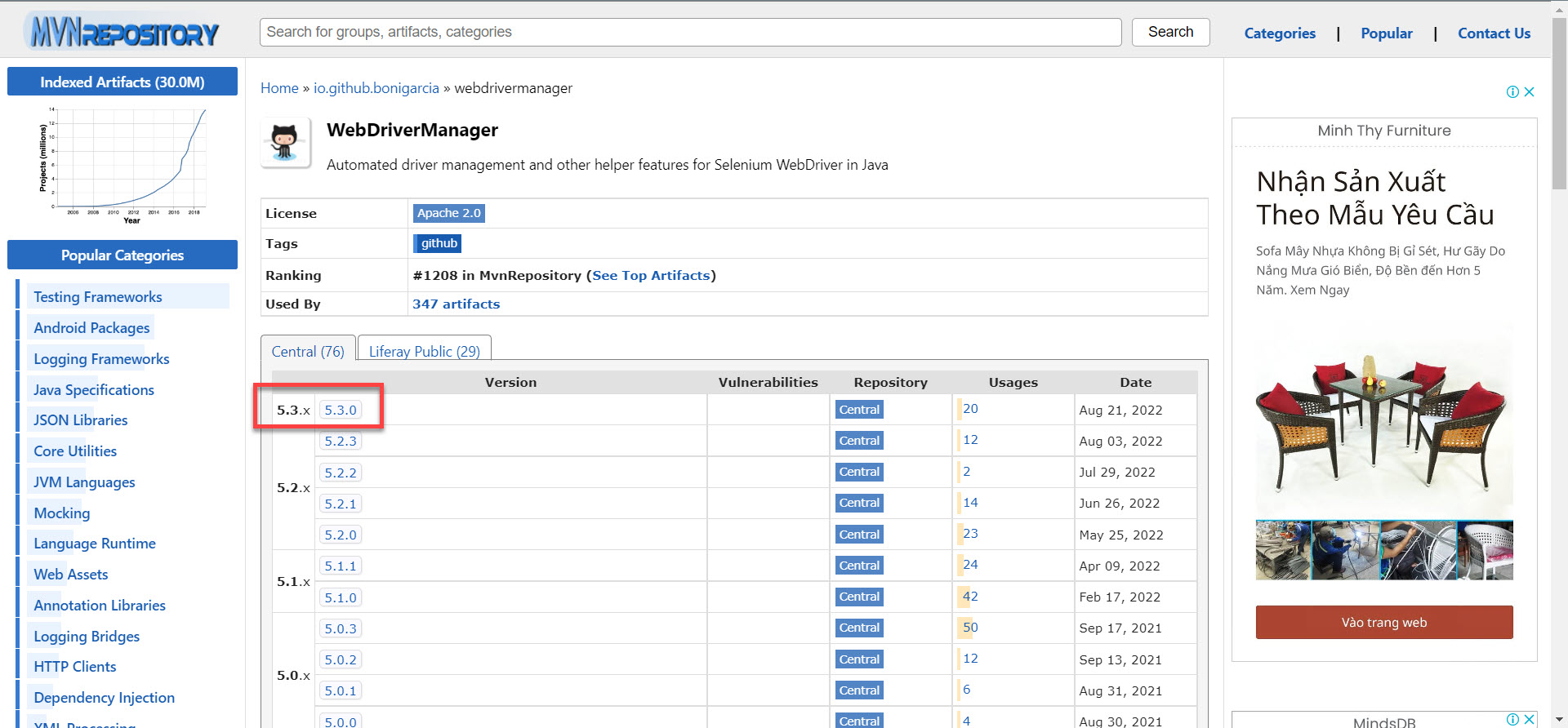Viewport: 1568px width, 728px height.
Task: Open the 347 artifacts link
Action: [x=456, y=304]
